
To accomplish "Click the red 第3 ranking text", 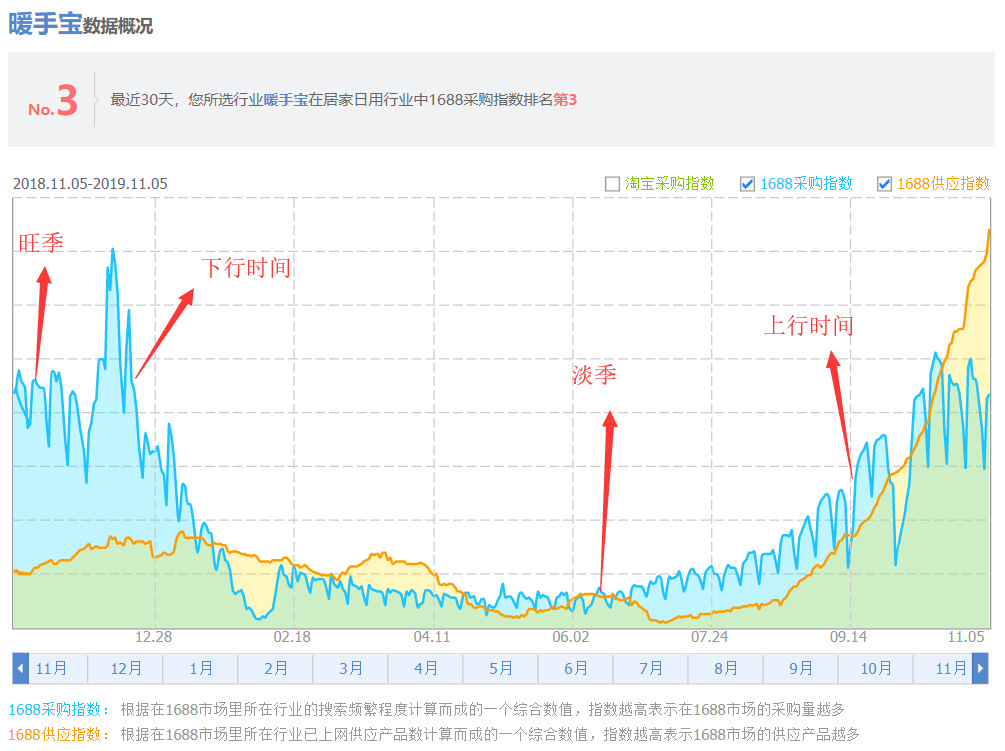I will tap(565, 100).
